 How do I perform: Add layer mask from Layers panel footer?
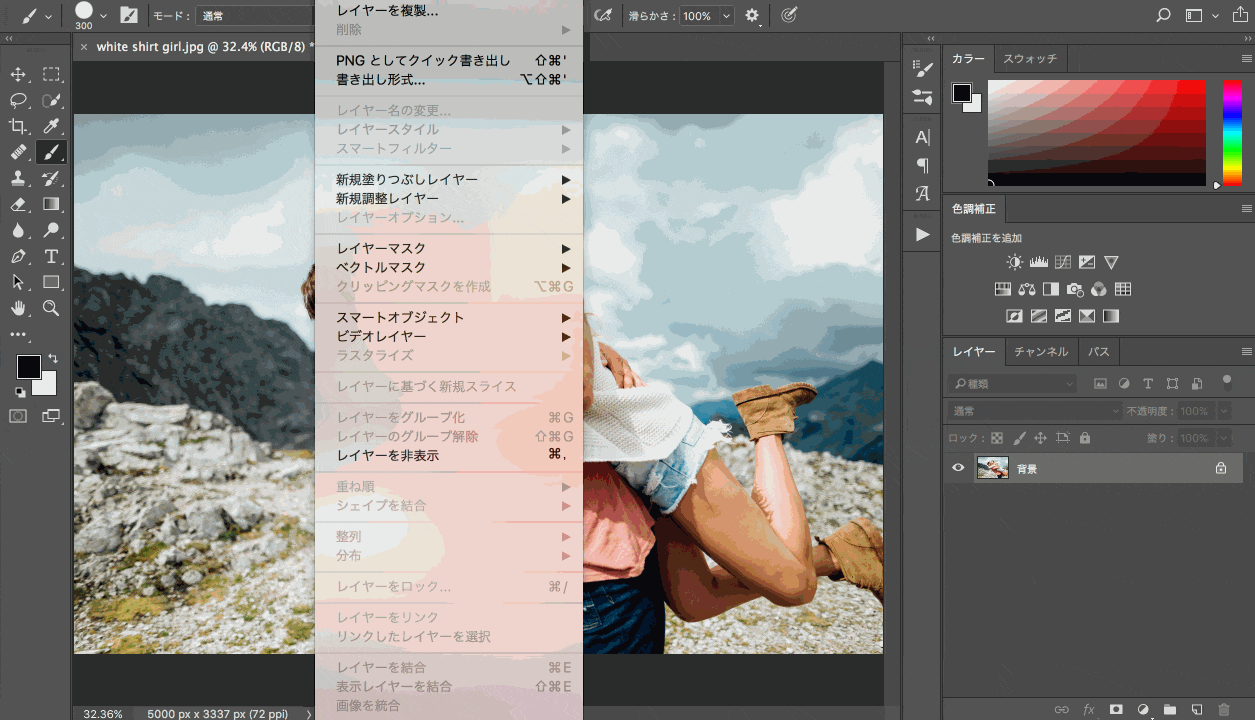pos(1116,709)
